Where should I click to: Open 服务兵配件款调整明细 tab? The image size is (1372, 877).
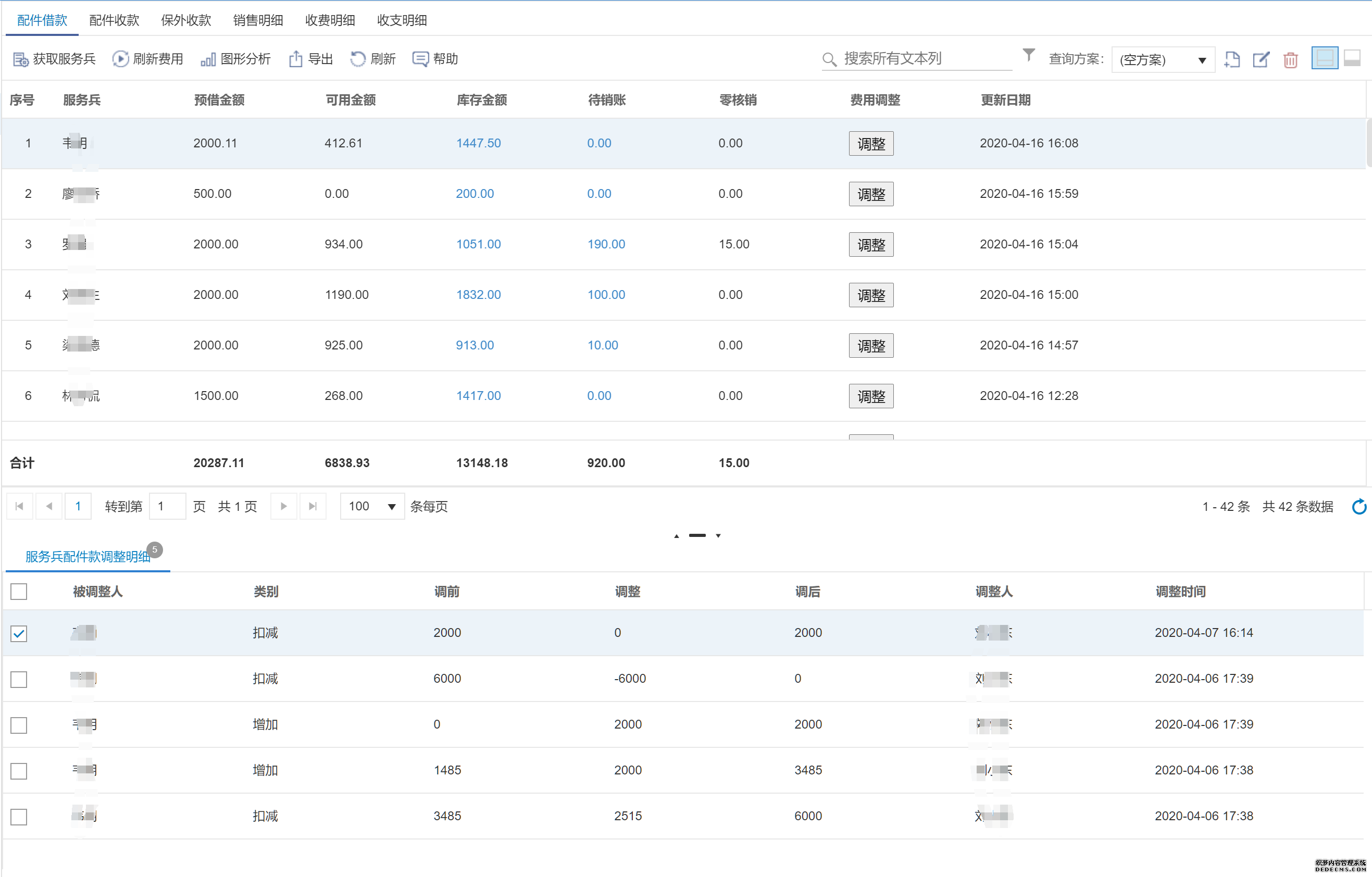coord(88,556)
